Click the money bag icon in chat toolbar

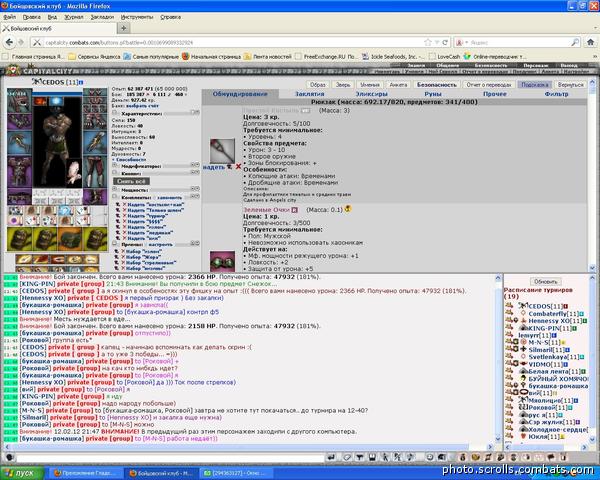click(x=463, y=457)
